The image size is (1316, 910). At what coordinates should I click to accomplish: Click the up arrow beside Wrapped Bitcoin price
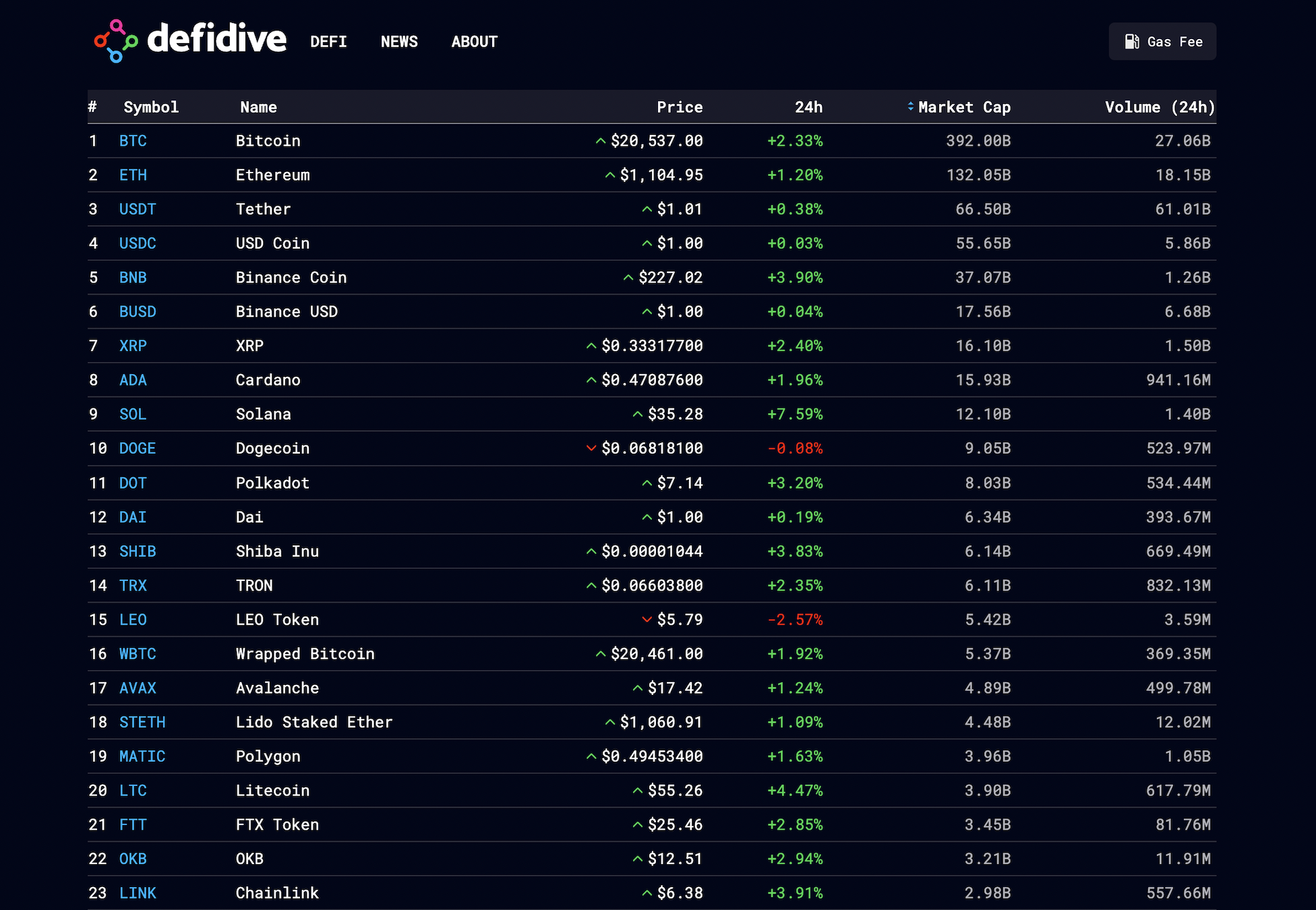point(601,654)
